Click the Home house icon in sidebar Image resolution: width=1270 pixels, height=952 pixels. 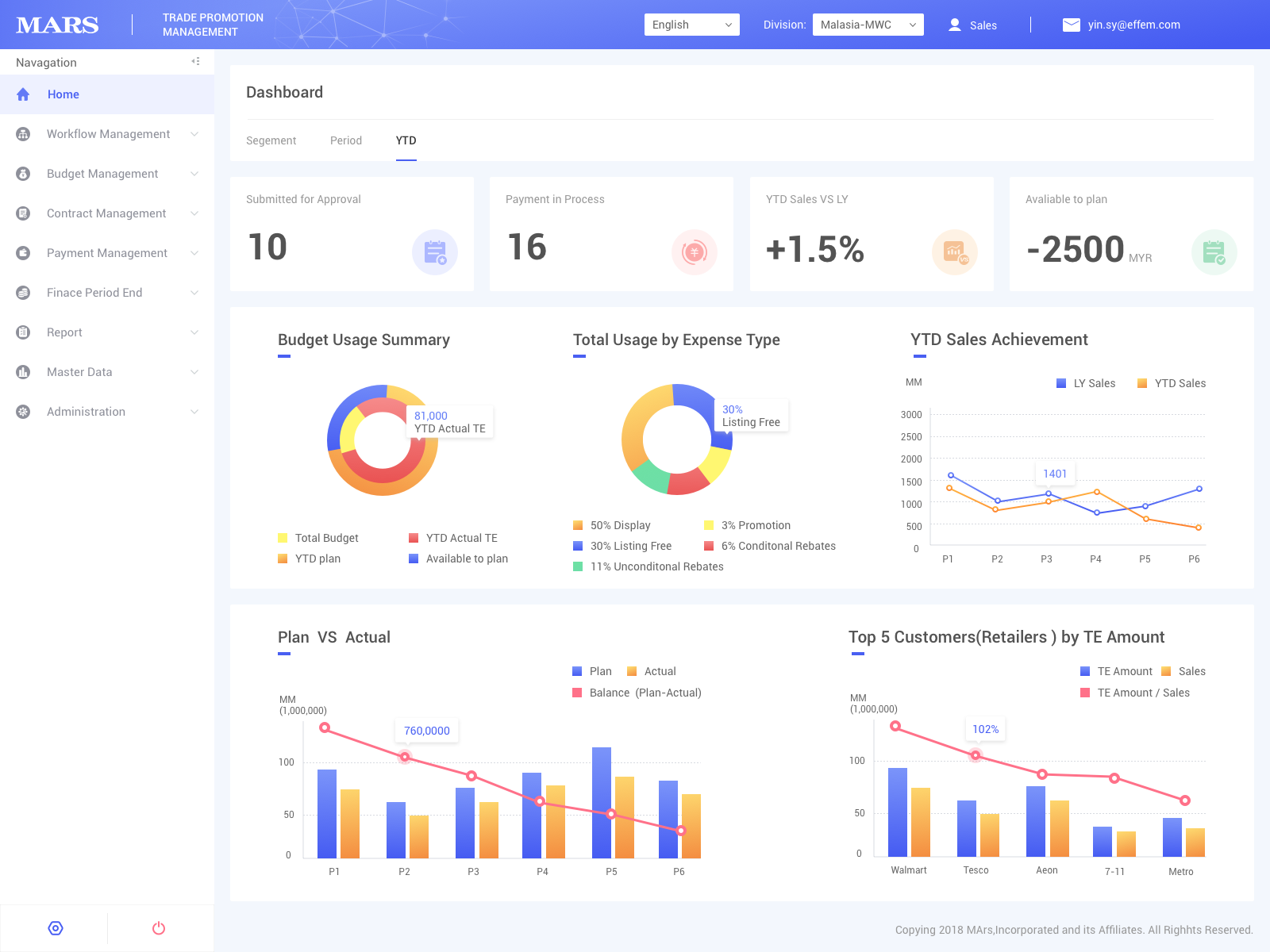(23, 94)
